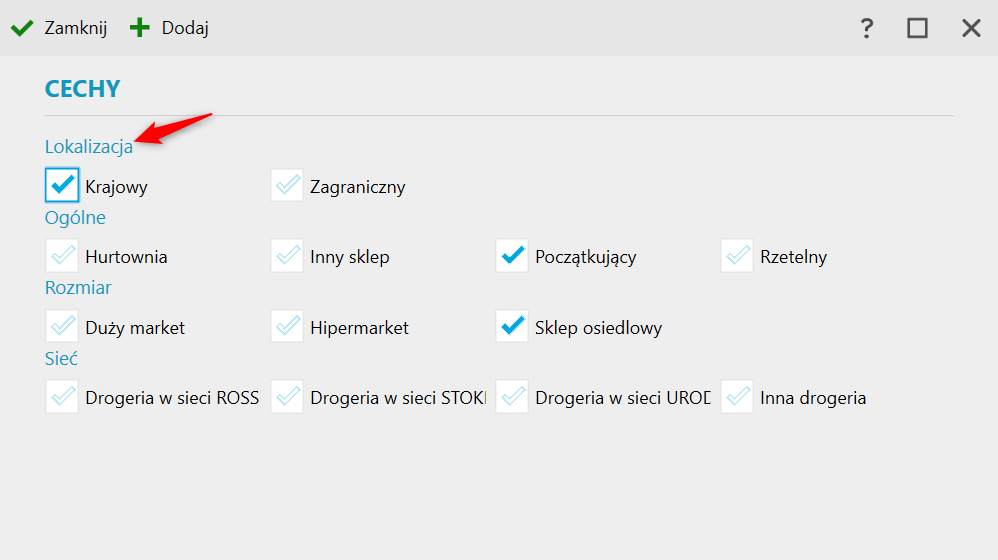Enable the Zagraniczny checkbox
The width and height of the screenshot is (998, 560).
pyautogui.click(x=287, y=185)
